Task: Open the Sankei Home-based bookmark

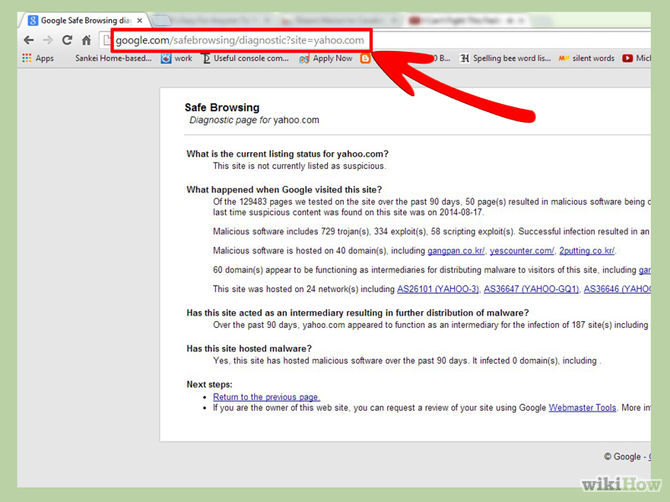Action: click(x=113, y=58)
